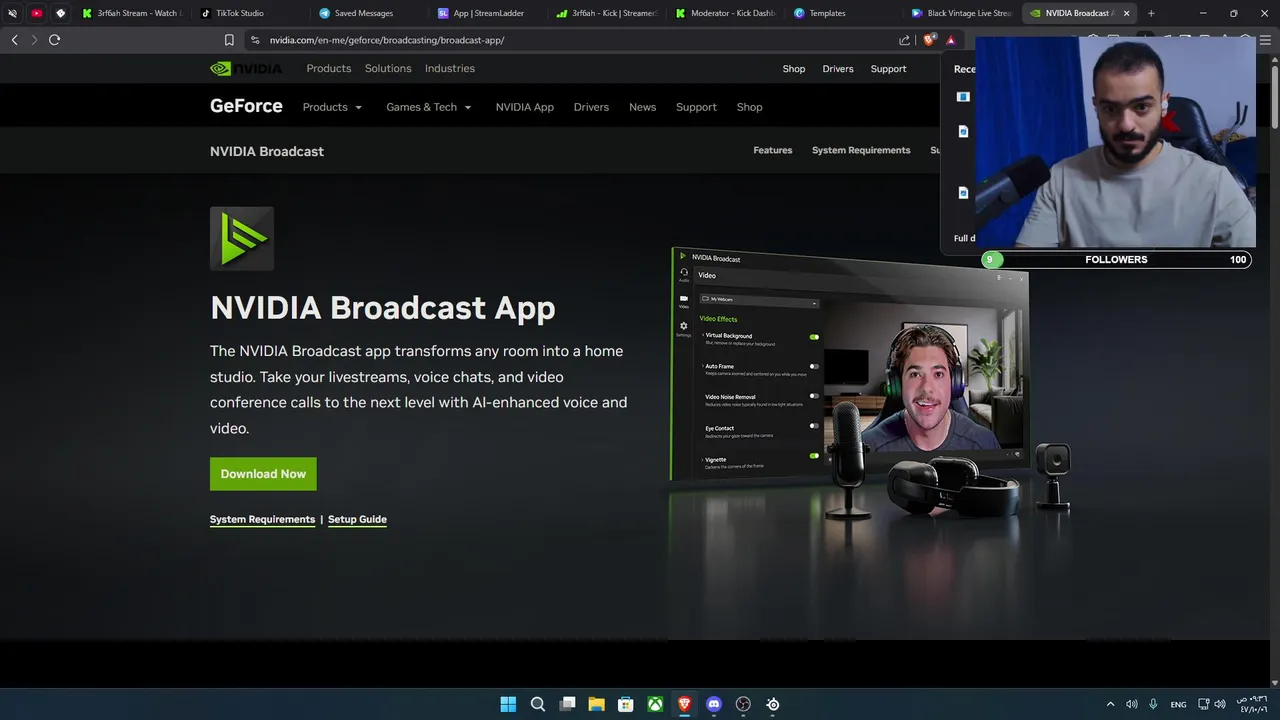This screenshot has height=720, width=1280.
Task: Bookmark this page using the bookmark icon
Action: coord(229,40)
